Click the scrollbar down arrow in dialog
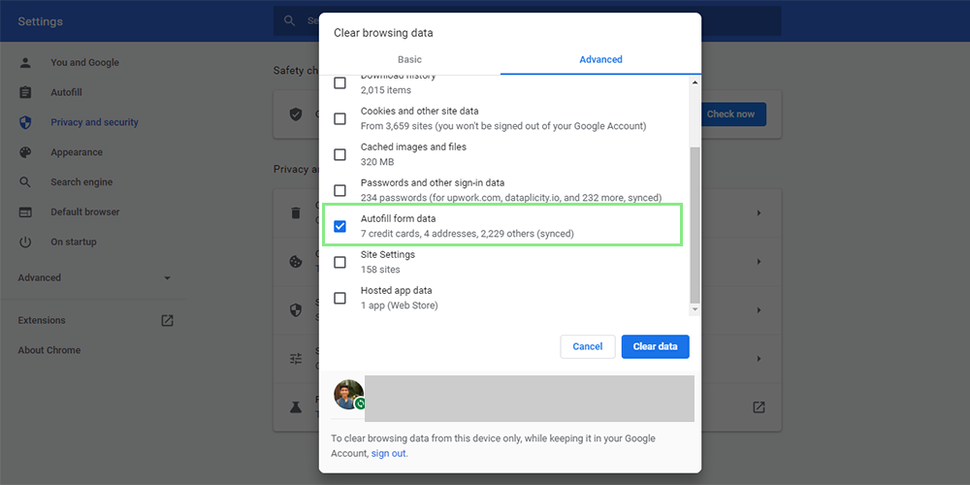970x485 pixels. [x=695, y=309]
